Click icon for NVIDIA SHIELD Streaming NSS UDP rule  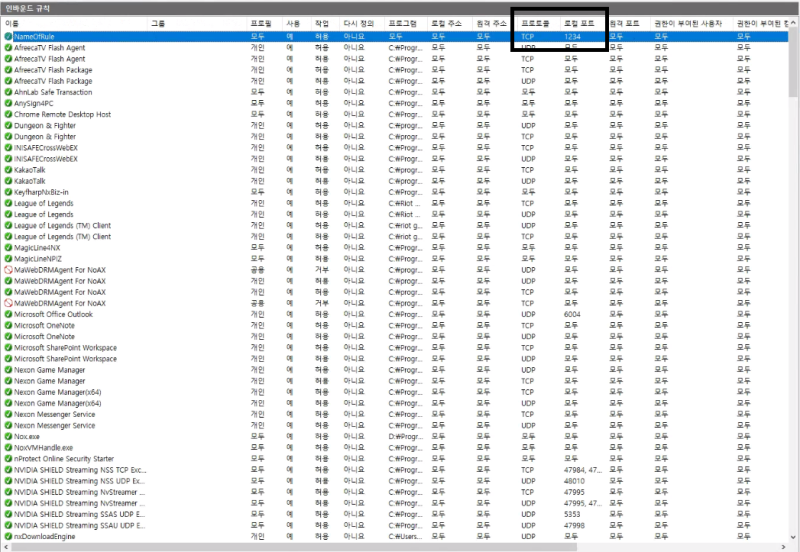(8, 481)
